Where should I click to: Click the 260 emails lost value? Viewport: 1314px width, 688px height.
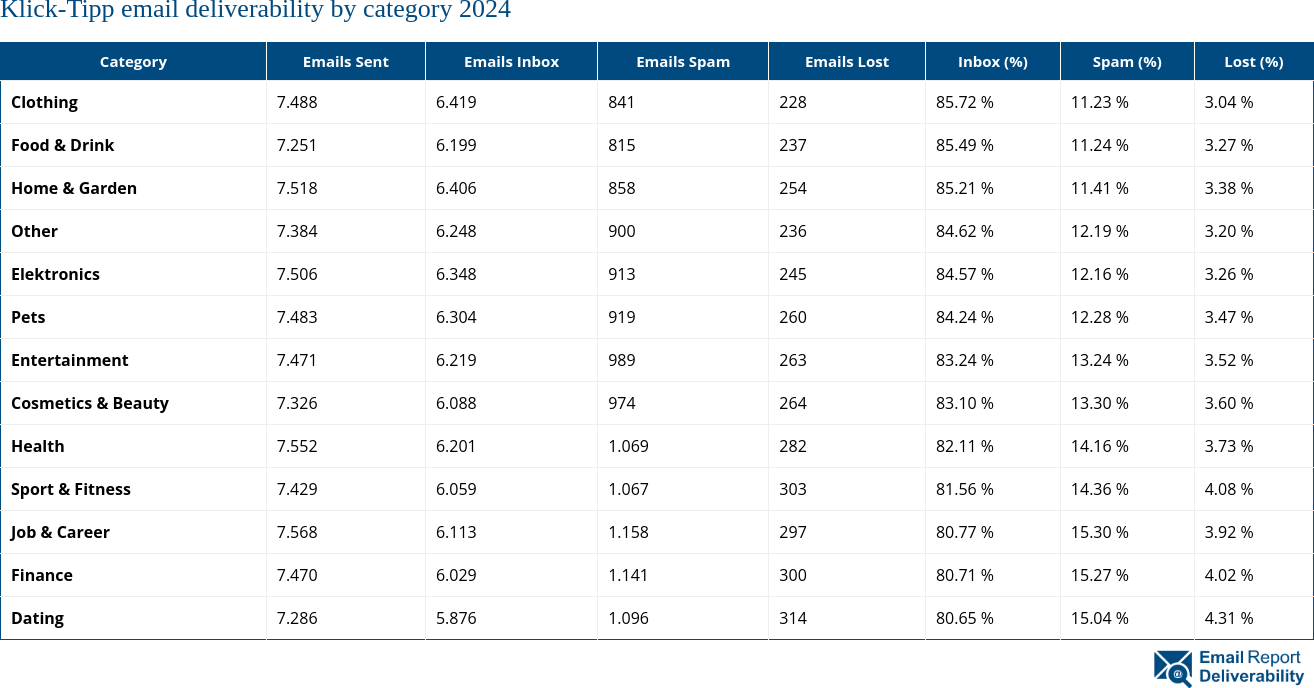click(x=793, y=317)
